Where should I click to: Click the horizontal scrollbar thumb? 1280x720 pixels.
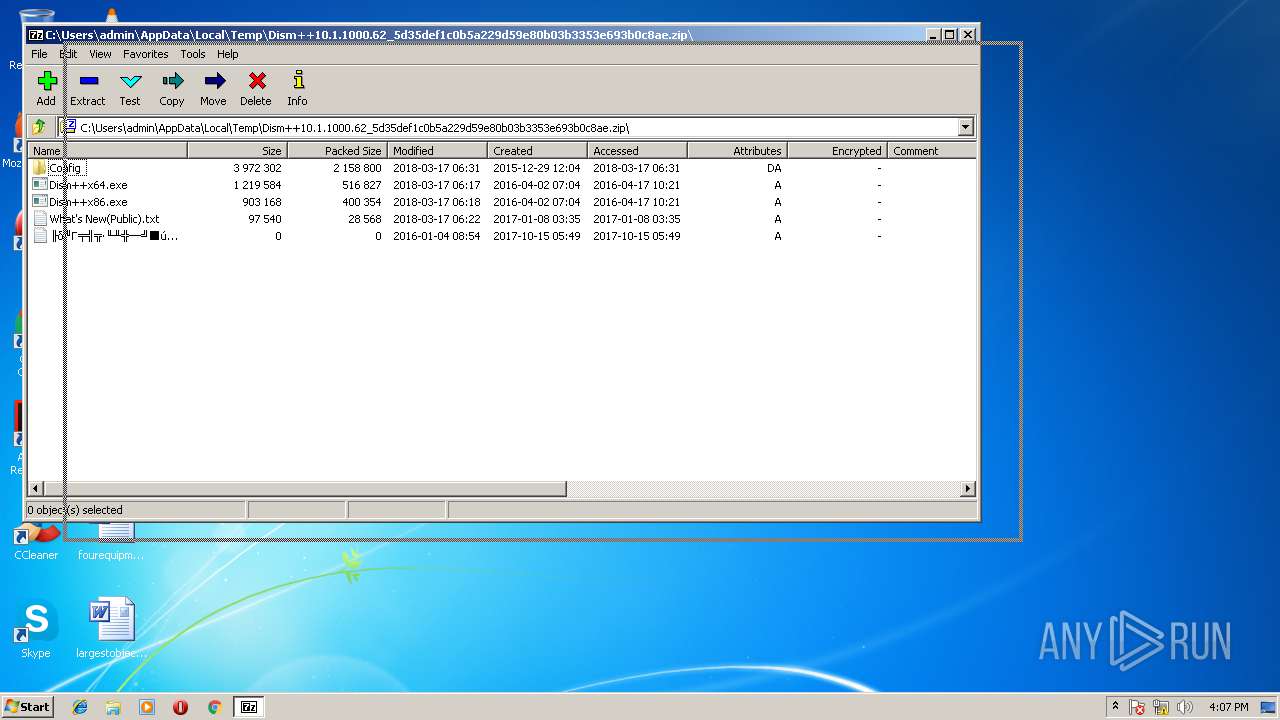[305, 489]
